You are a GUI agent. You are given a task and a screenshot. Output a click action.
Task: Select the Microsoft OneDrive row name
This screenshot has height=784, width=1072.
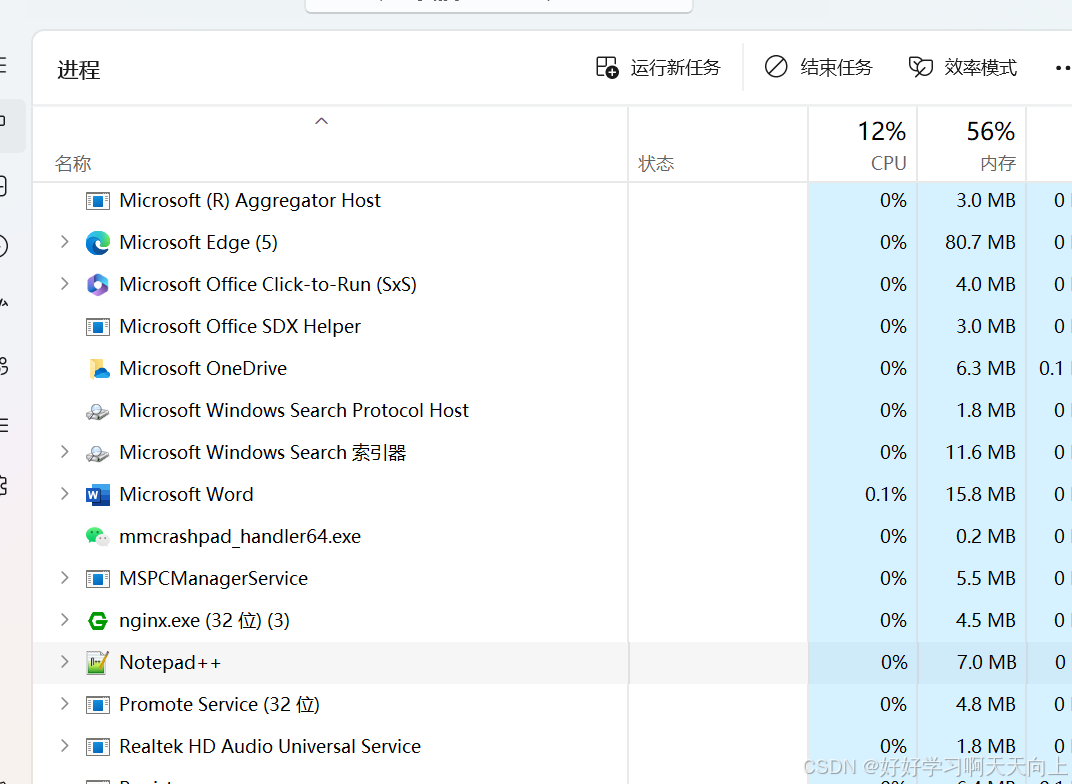coord(203,368)
